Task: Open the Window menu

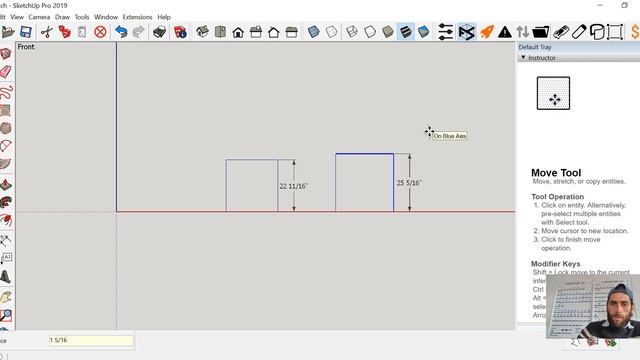Action: click(106, 17)
